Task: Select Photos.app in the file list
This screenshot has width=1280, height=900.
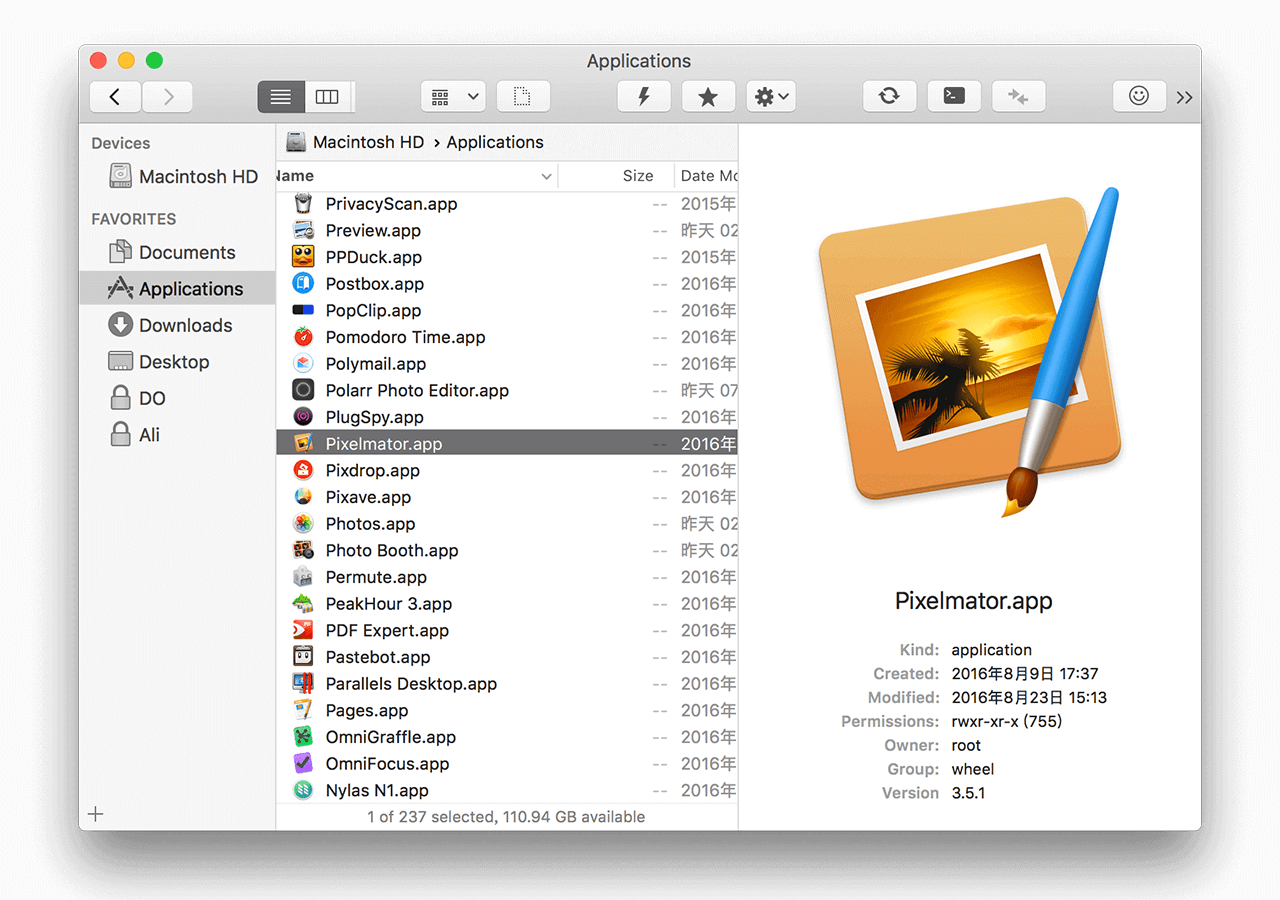Action: 370,524
